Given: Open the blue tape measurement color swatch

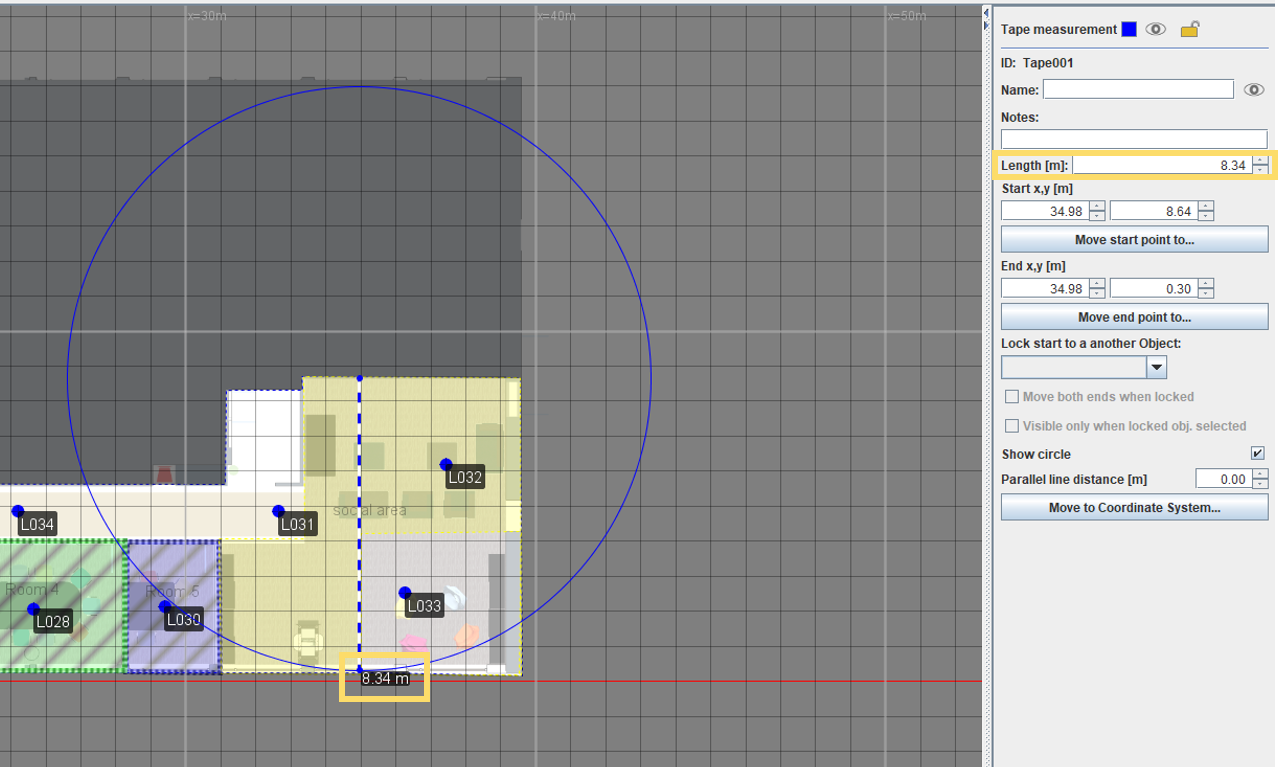Looking at the screenshot, I should [1128, 30].
